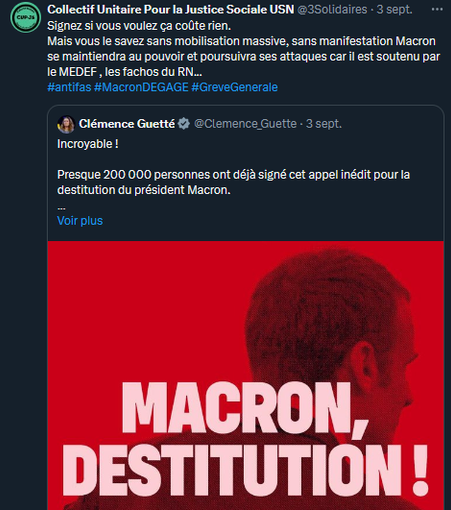
Task: Open the three-dot more options menu
Action: click(437, 10)
